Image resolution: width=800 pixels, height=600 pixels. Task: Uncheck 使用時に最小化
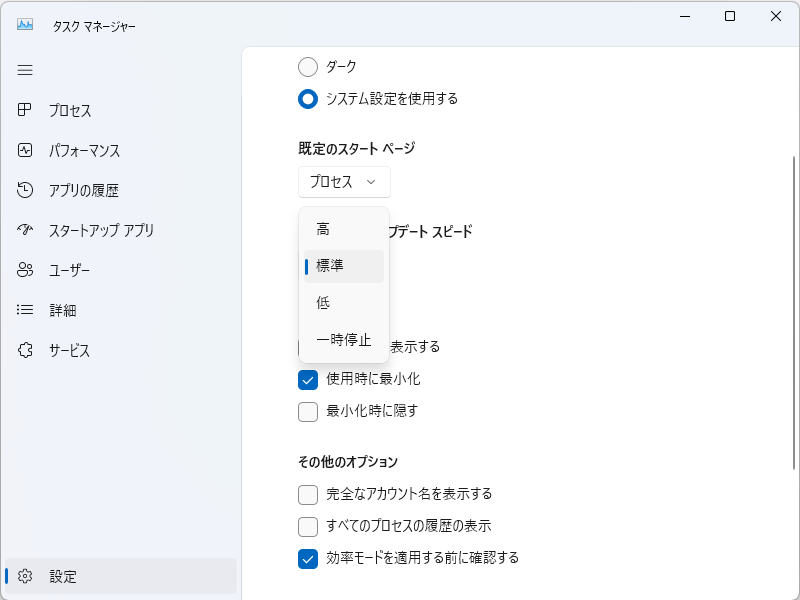click(308, 379)
